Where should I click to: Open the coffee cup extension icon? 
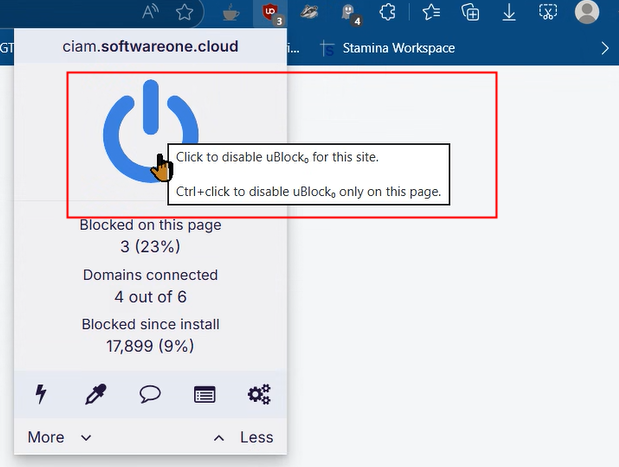click(x=228, y=13)
